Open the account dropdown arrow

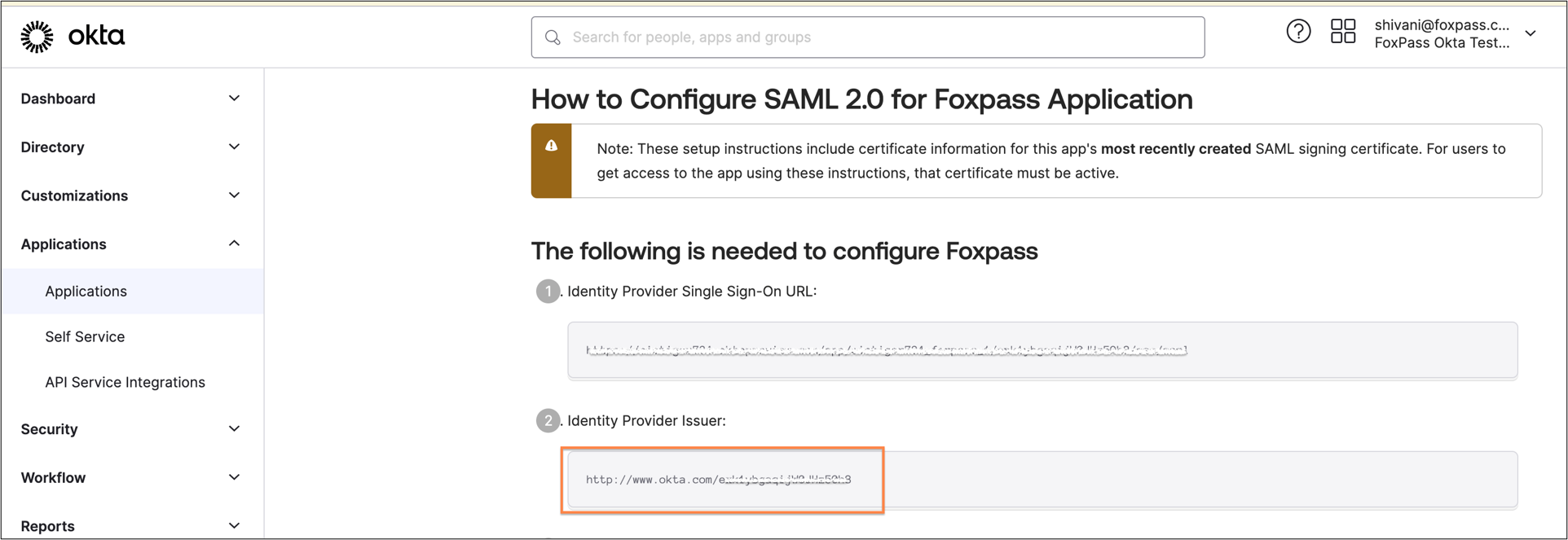[1531, 34]
